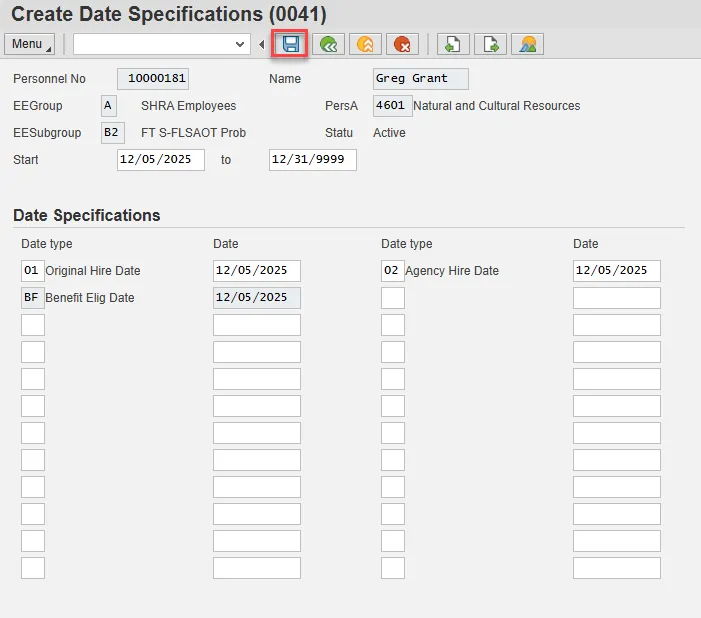Click date type code box 01
This screenshot has width=701, height=618.
tap(32, 271)
